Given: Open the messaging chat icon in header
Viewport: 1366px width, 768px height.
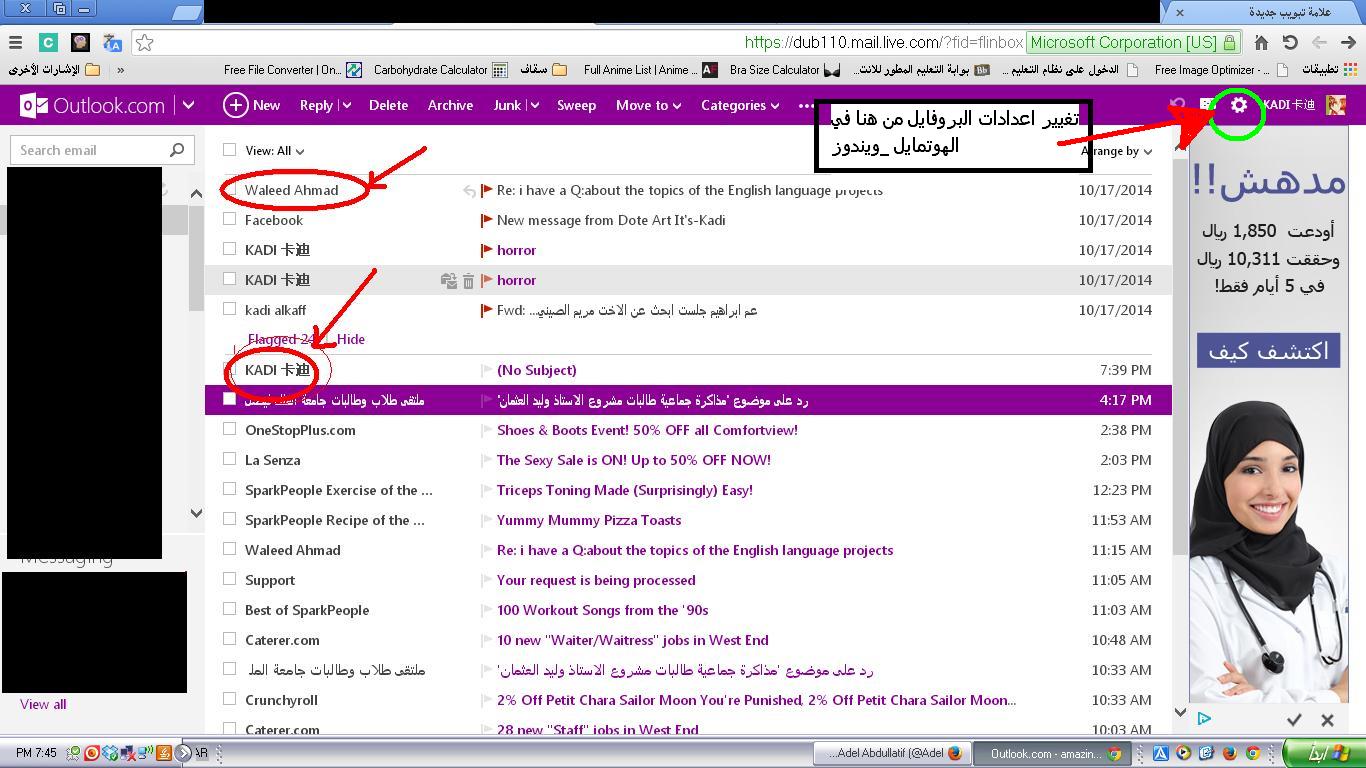Looking at the screenshot, I should (1207, 105).
